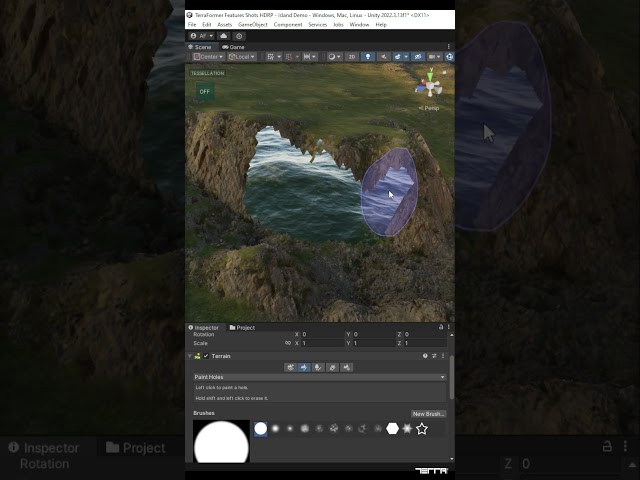Select the star outline brush
Screen dimensions: 640x480
[x=422, y=429]
